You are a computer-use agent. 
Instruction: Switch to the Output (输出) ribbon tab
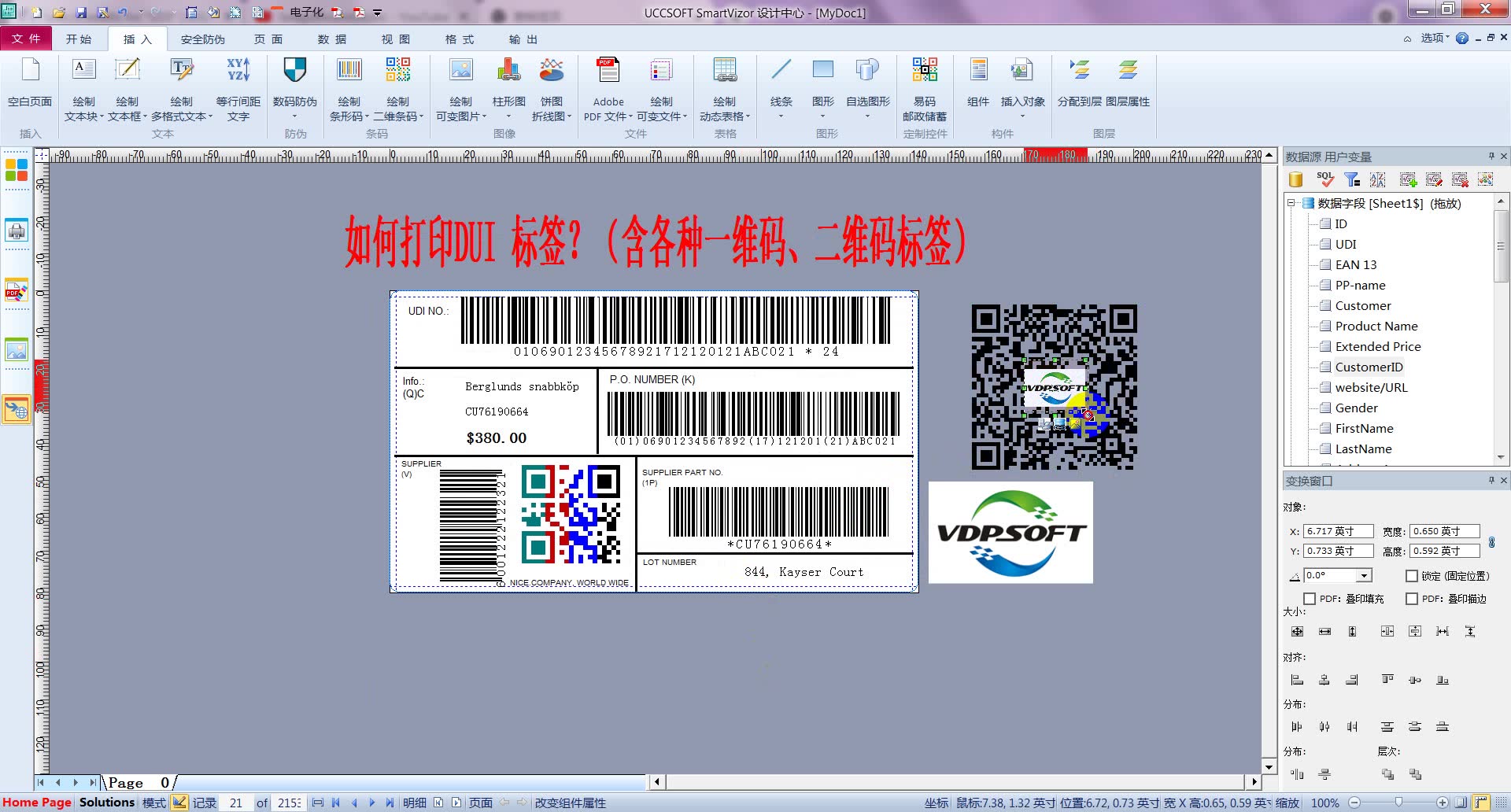click(523, 39)
